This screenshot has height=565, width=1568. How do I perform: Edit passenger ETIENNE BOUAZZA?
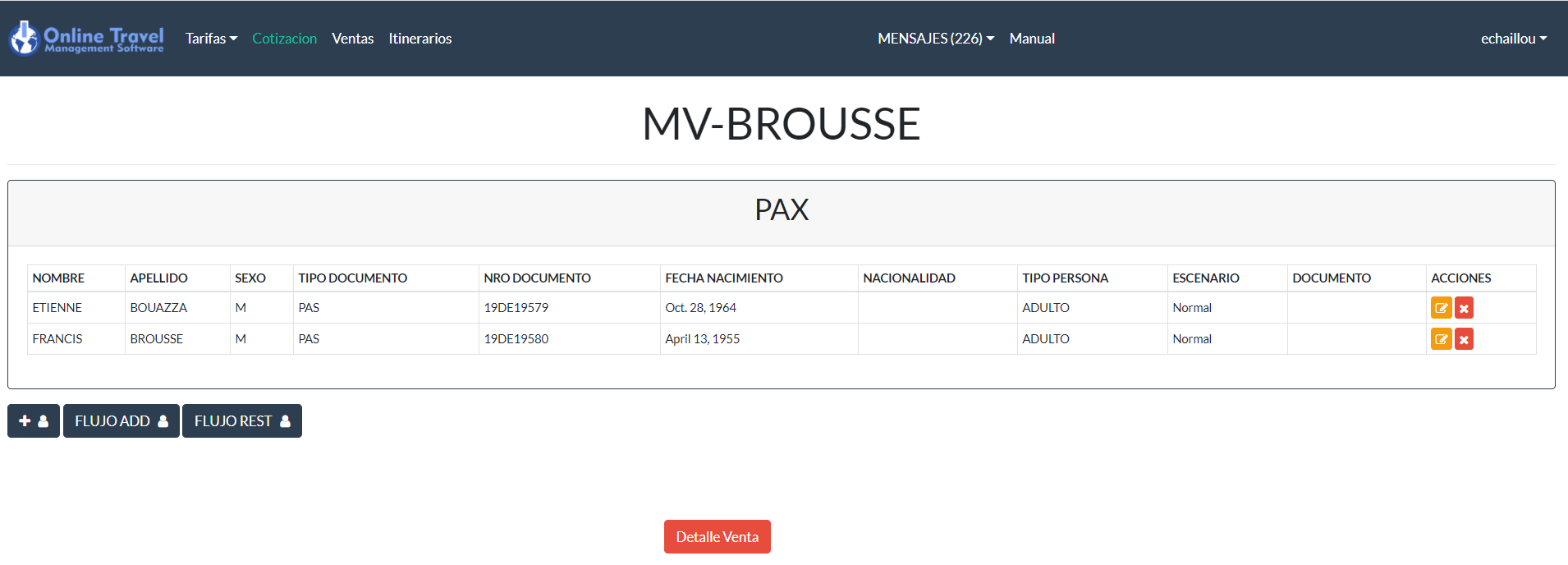1441,308
